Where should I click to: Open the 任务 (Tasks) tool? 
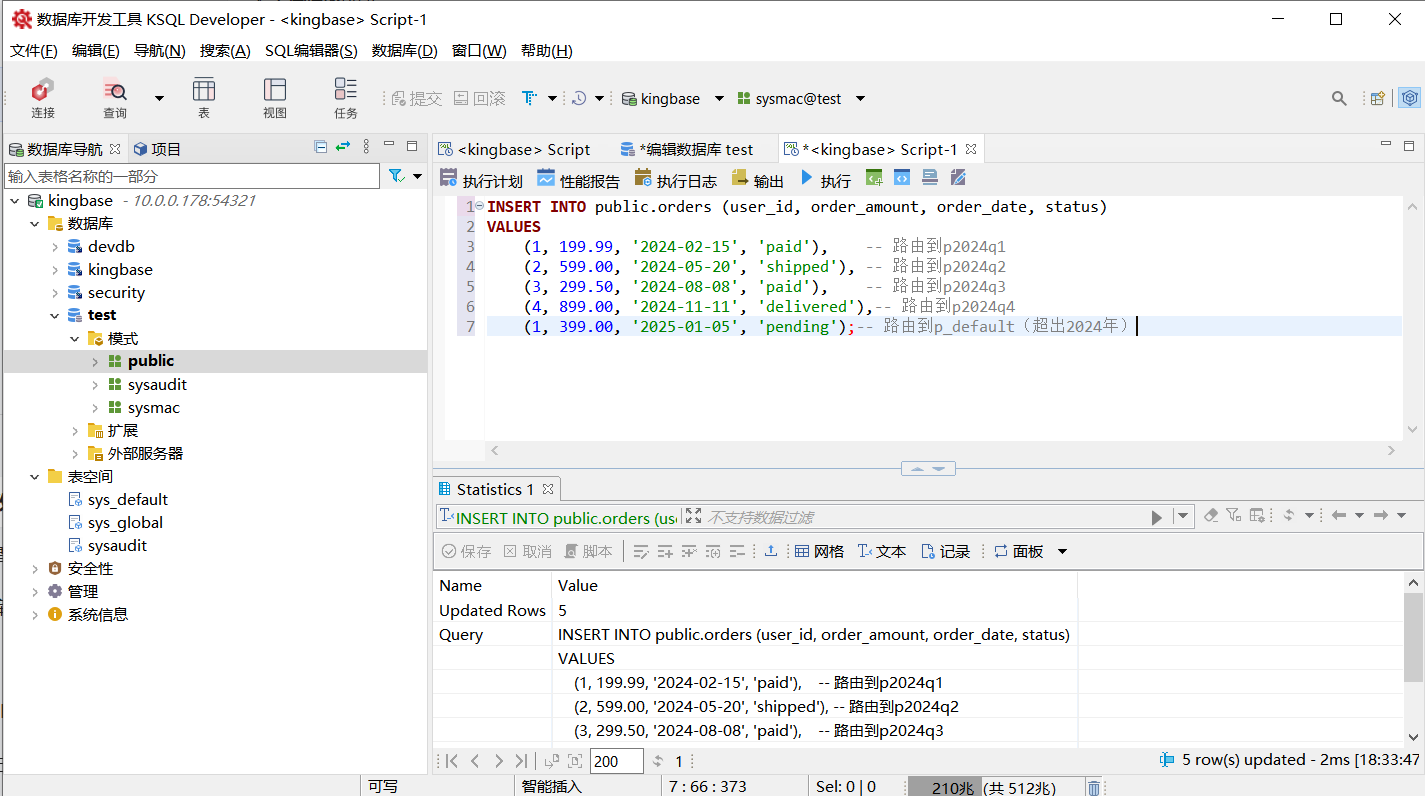(346, 98)
